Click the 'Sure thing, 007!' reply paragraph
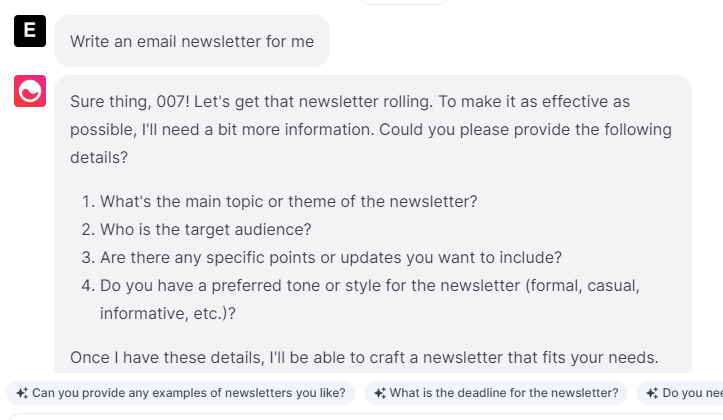The image size is (723, 420). [x=370, y=130]
